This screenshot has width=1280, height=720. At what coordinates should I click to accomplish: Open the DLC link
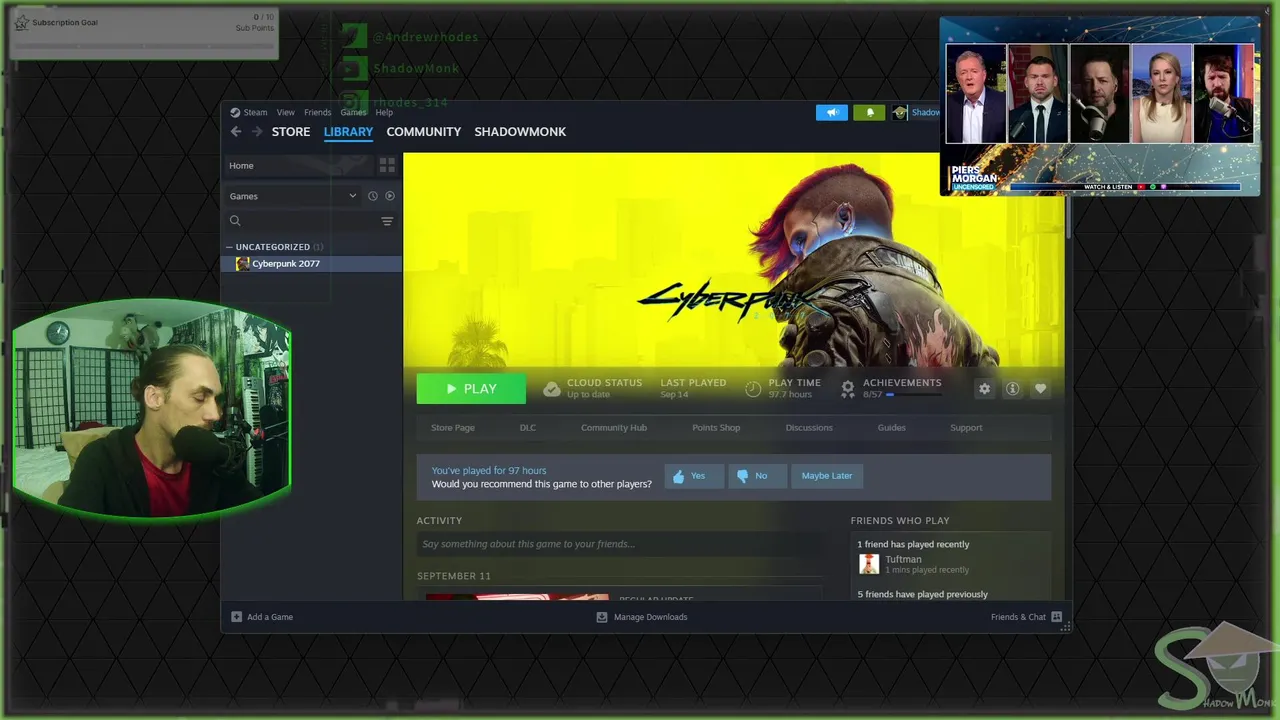[x=528, y=428]
